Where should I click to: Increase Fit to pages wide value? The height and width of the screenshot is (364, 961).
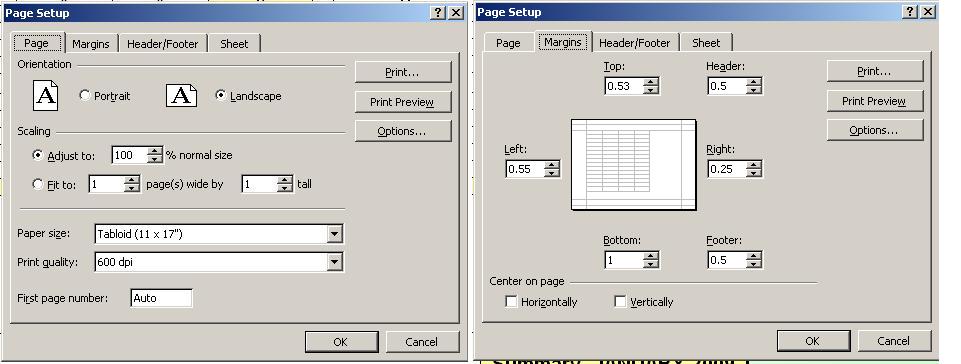click(132, 180)
